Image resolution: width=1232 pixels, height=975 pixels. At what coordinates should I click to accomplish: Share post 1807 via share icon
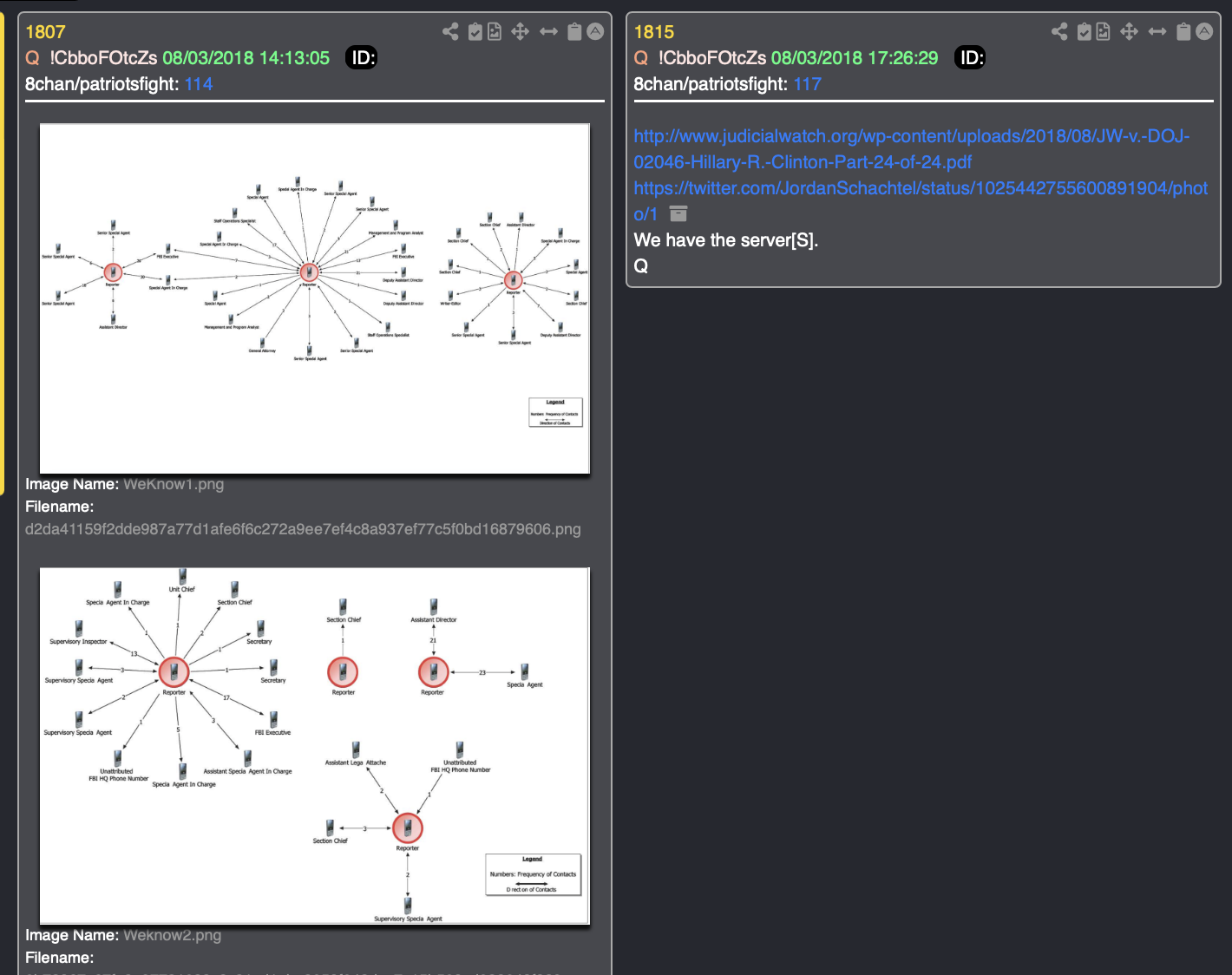[450, 32]
